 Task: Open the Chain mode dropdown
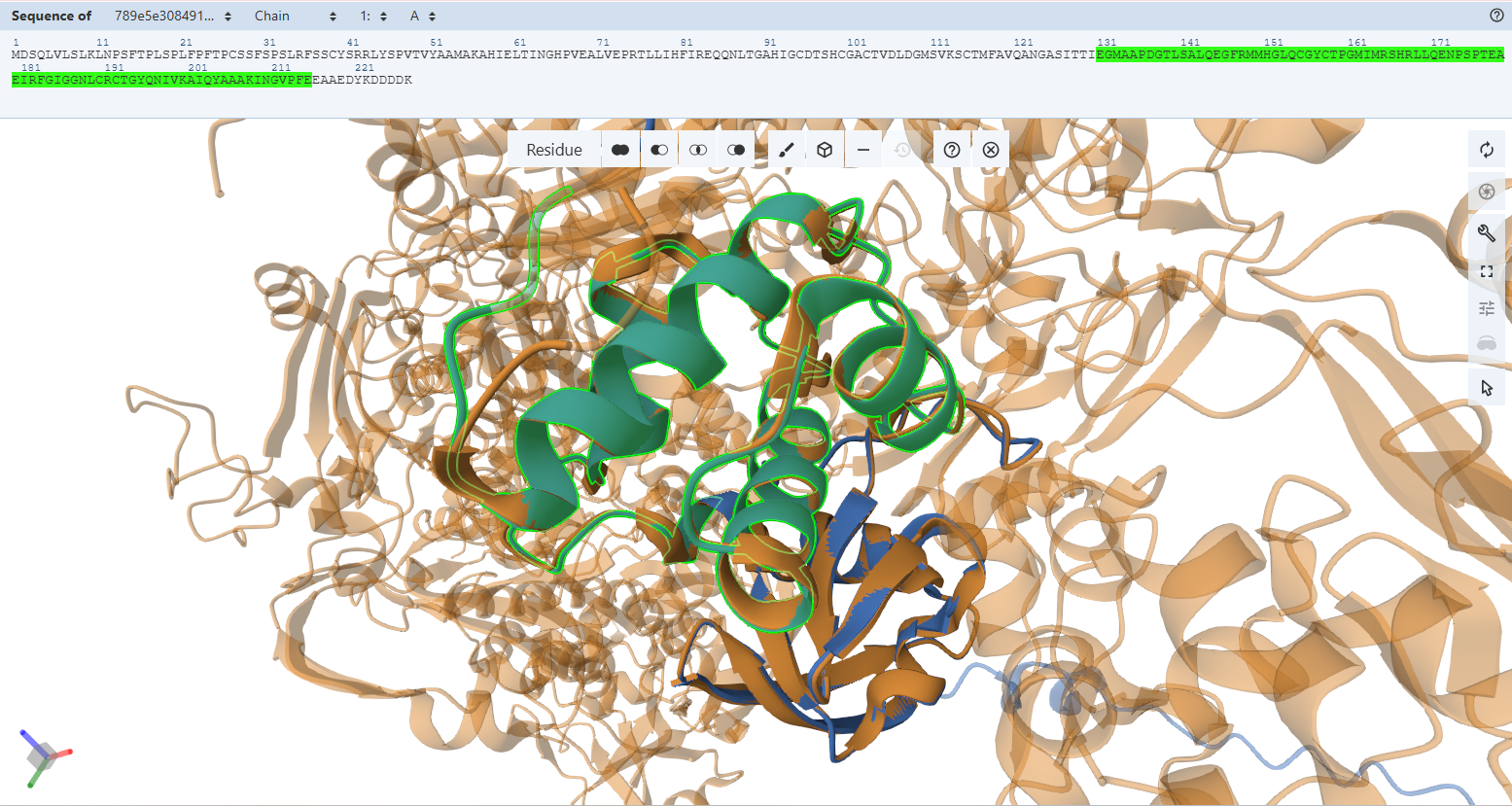pos(296,17)
